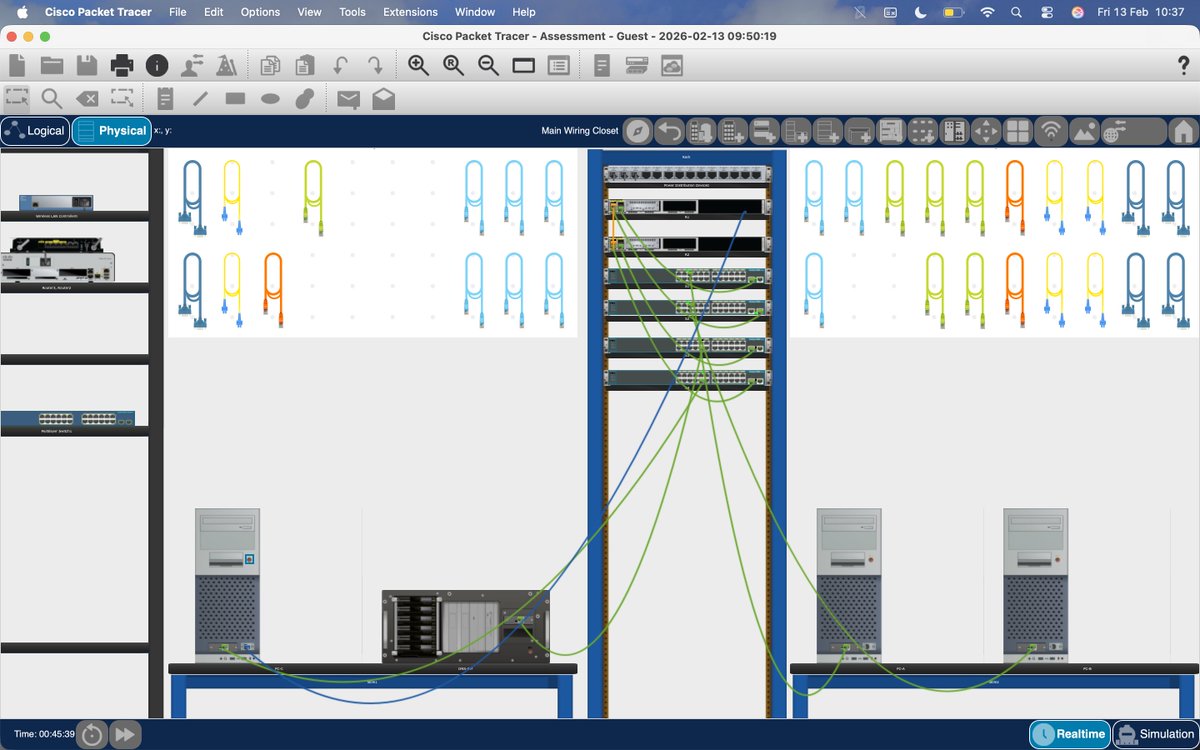
Task: Go back one level with the return arrow
Action: point(669,131)
